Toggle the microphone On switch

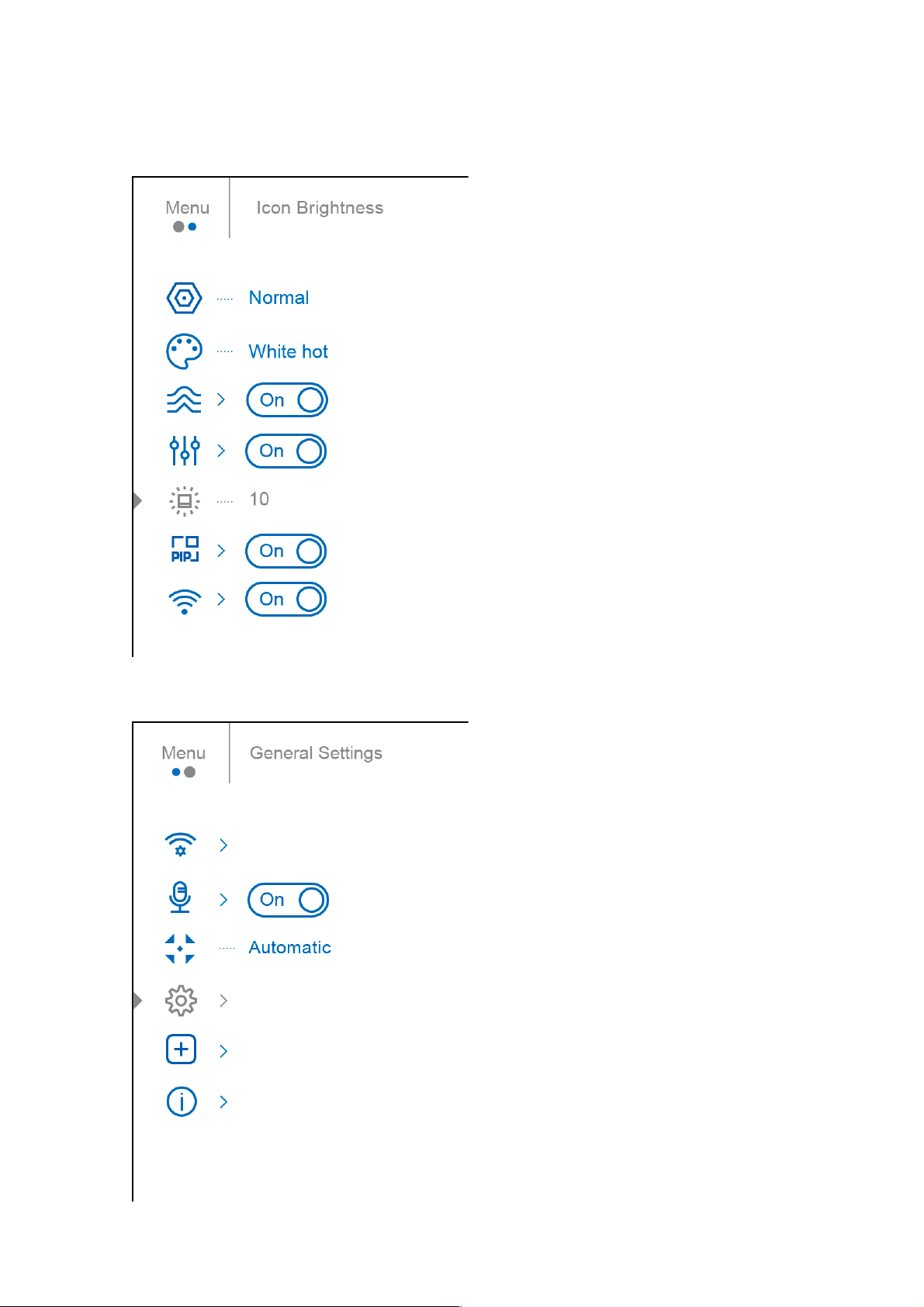tap(288, 900)
